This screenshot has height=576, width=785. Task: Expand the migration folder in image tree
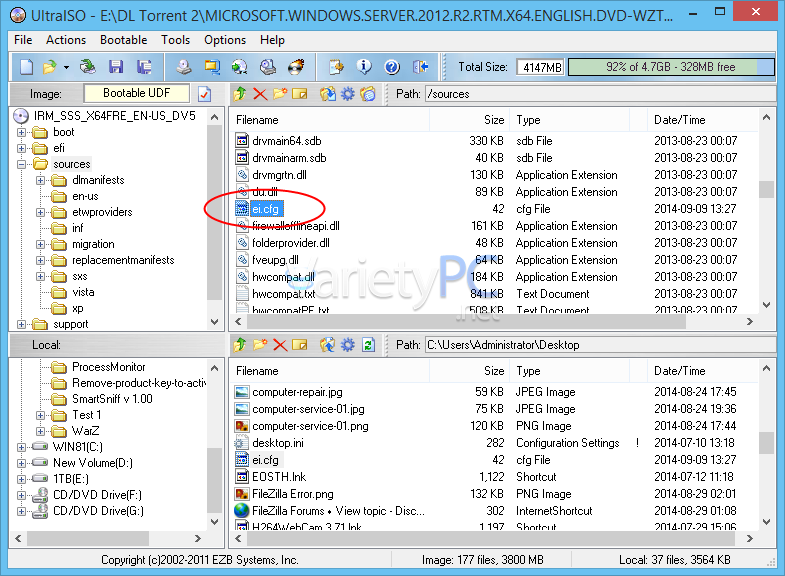point(41,244)
